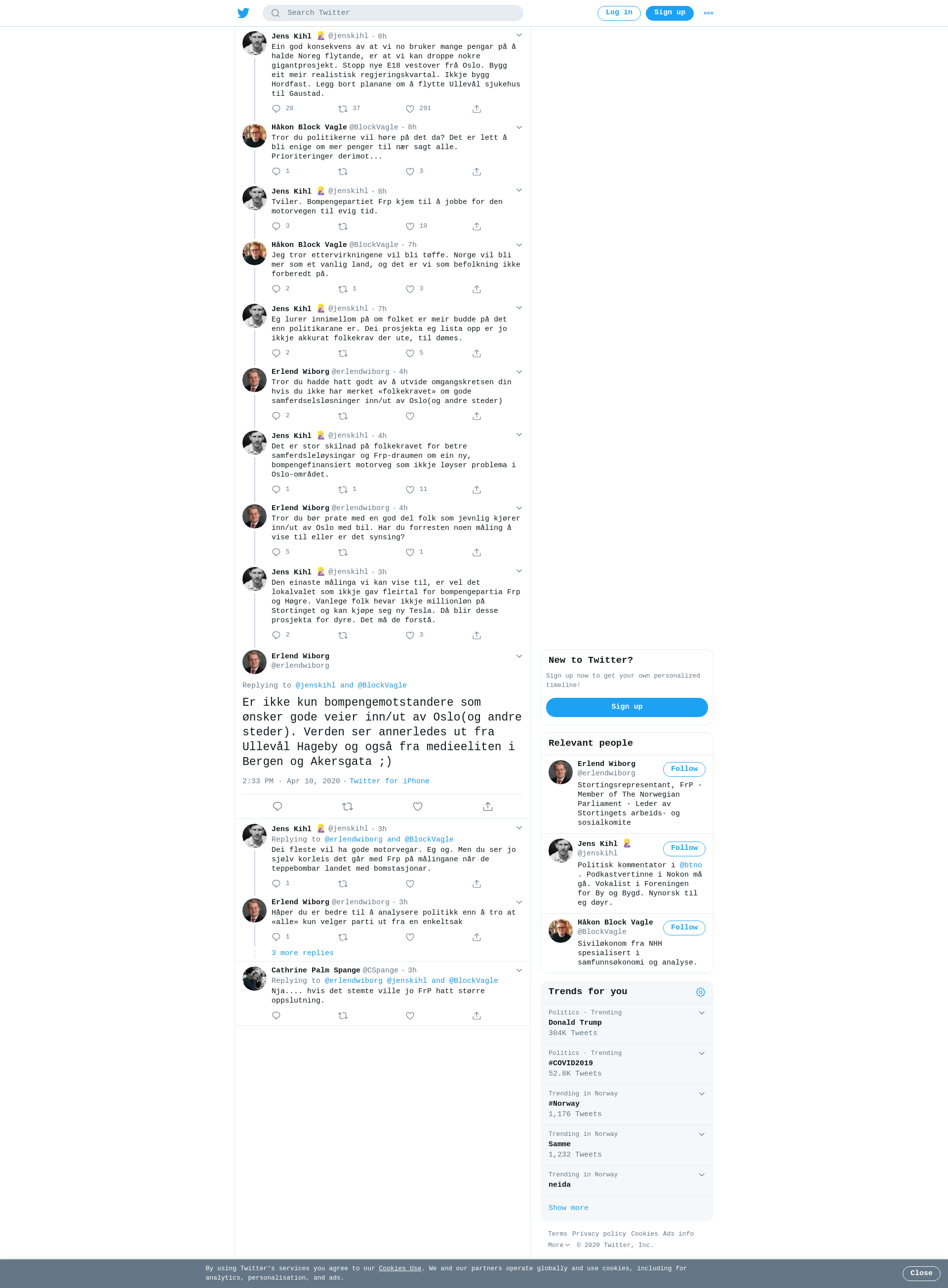Like Jens Kihl's tweet with 291 likes

pos(410,109)
